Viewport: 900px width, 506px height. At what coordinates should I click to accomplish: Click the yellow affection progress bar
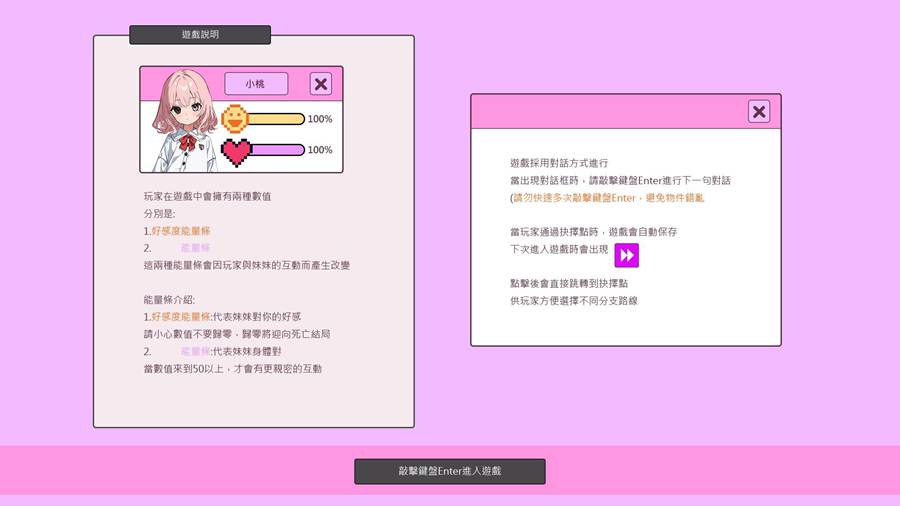(x=276, y=119)
